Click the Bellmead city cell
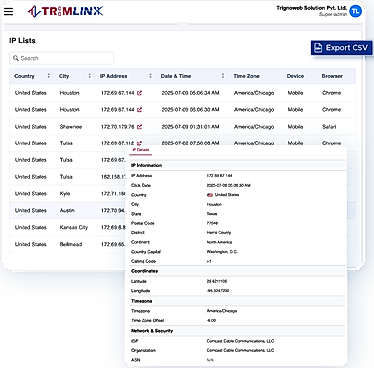The width and height of the screenshot is (374, 368). pyautogui.click(x=71, y=244)
